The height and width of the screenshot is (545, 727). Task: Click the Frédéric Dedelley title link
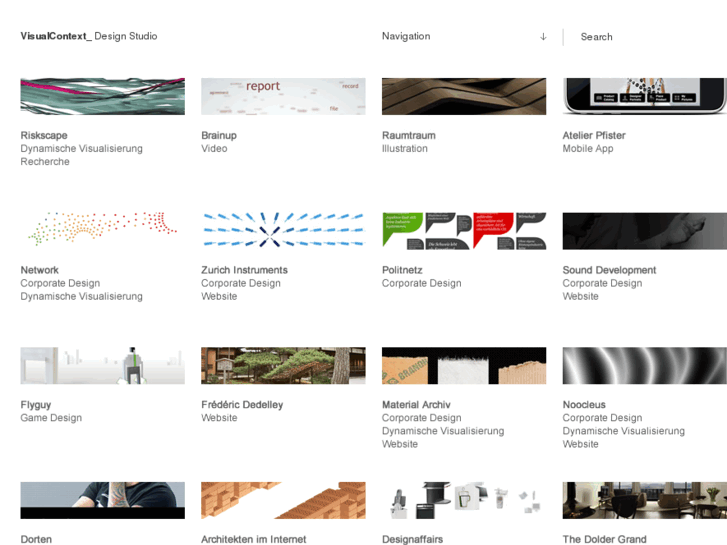pyautogui.click(x=242, y=405)
